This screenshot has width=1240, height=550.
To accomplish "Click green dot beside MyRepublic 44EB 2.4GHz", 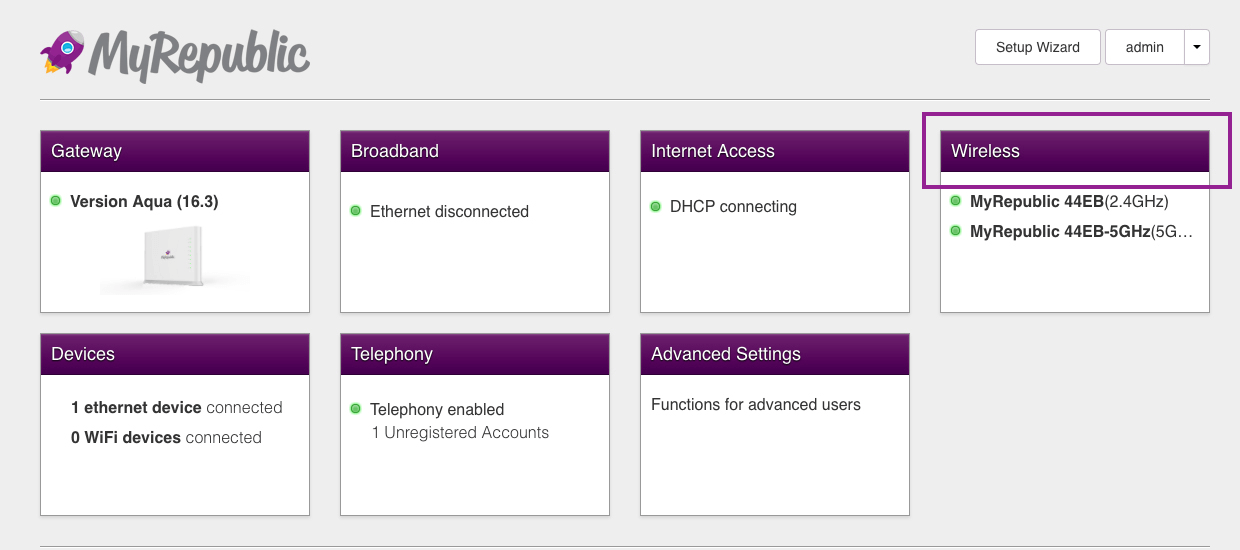I will (956, 201).
